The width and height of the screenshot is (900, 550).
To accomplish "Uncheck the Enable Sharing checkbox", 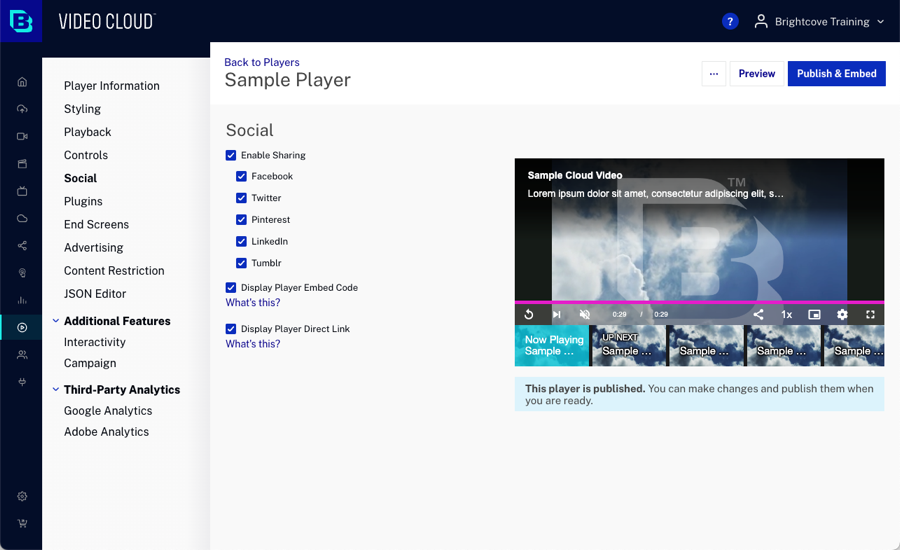I will coord(231,155).
